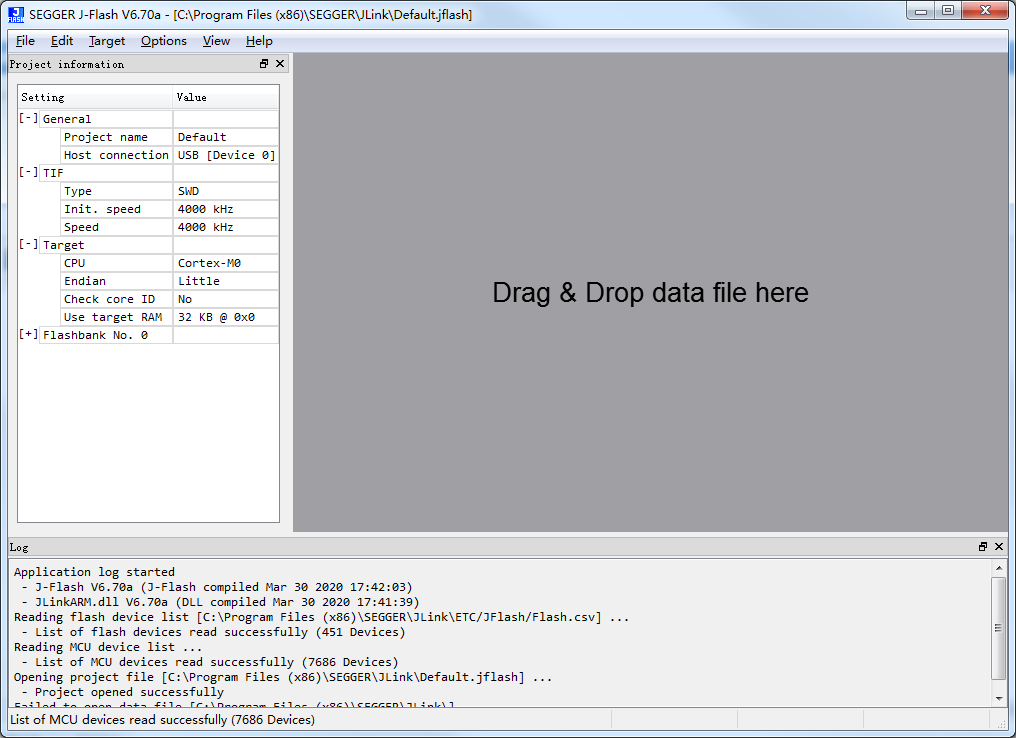The image size is (1016, 738).
Task: Select the Endian row
Action: pos(170,281)
